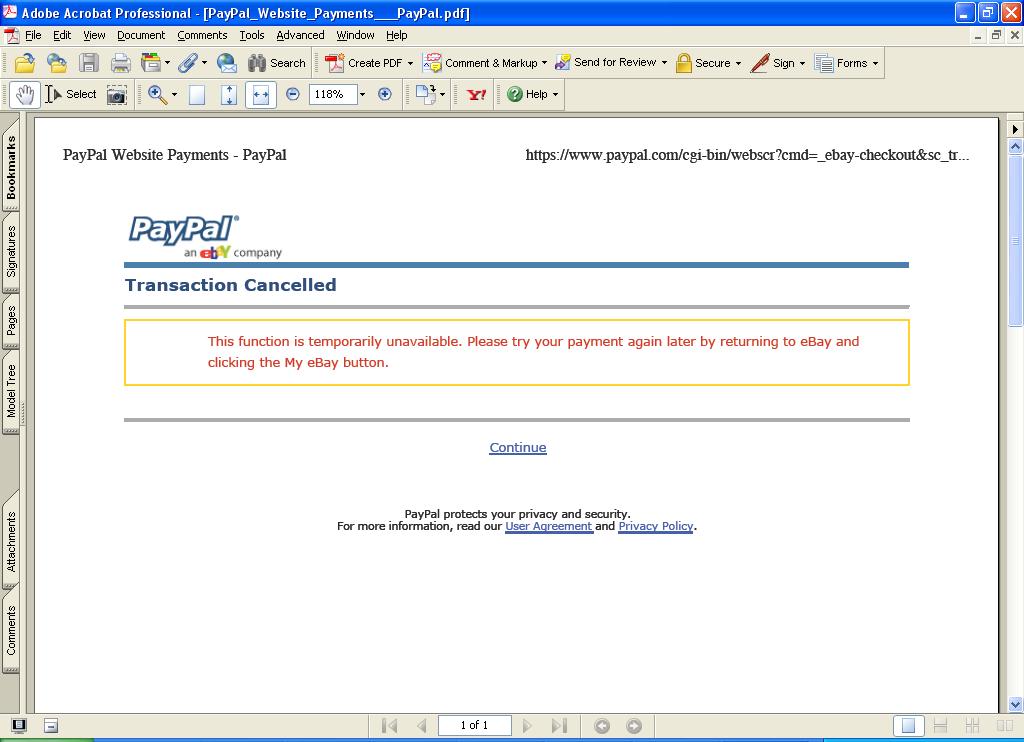Click the plus zoom in button
This screenshot has height=742, width=1024.
pyautogui.click(x=385, y=95)
